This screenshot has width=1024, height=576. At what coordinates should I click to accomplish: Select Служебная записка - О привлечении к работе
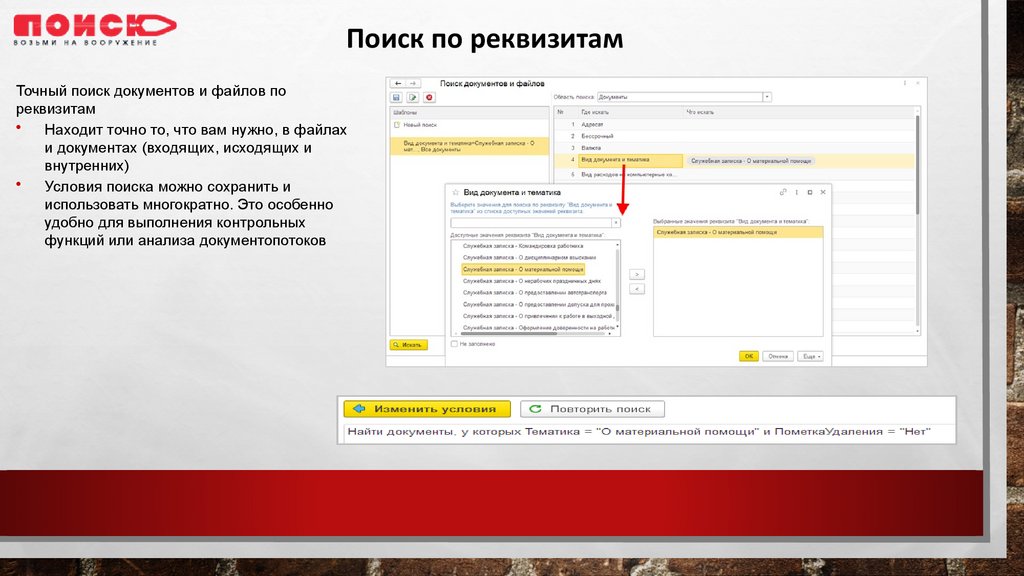click(538, 316)
